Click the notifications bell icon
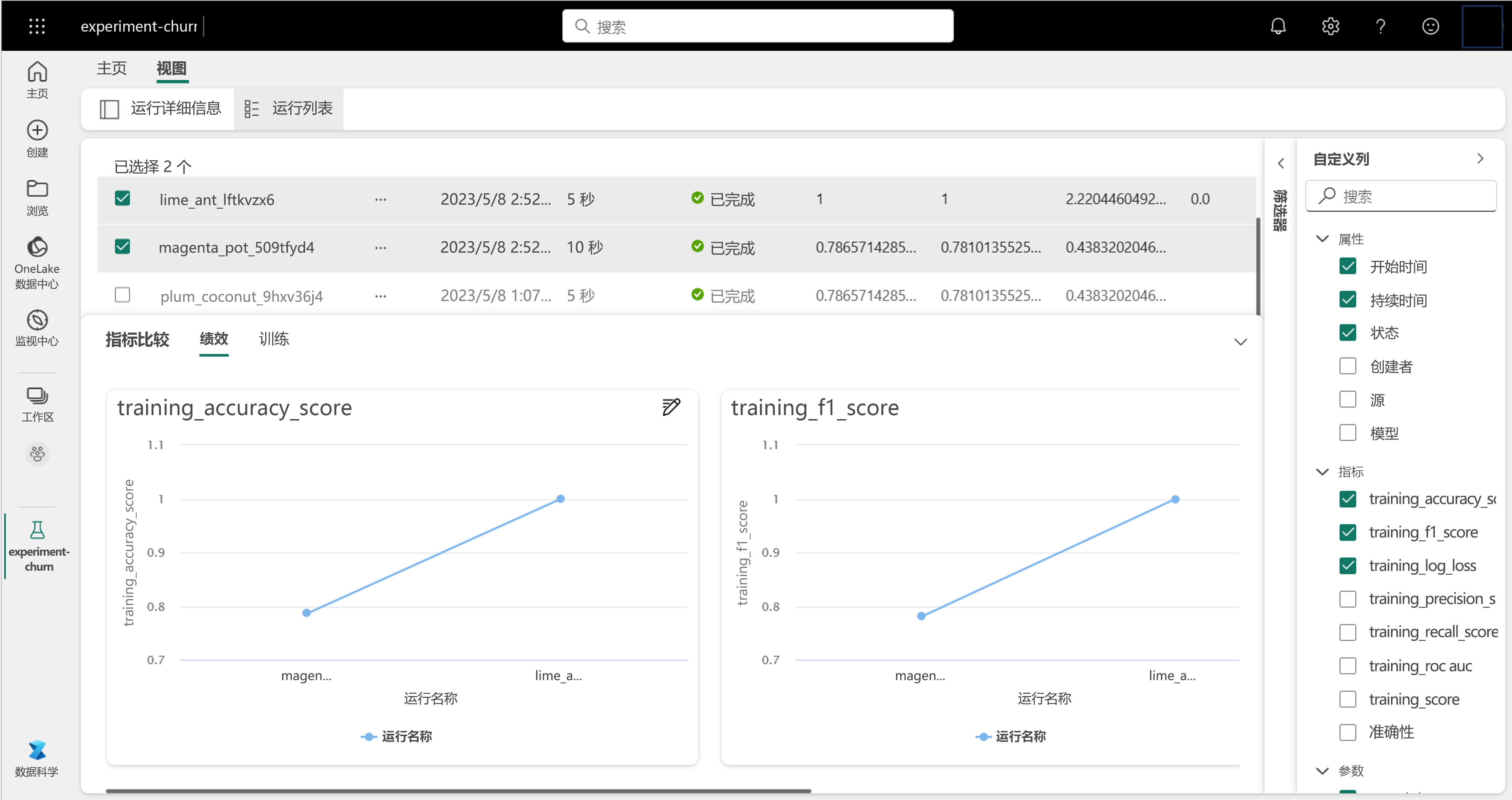The height and width of the screenshot is (800, 1512). (x=1278, y=27)
